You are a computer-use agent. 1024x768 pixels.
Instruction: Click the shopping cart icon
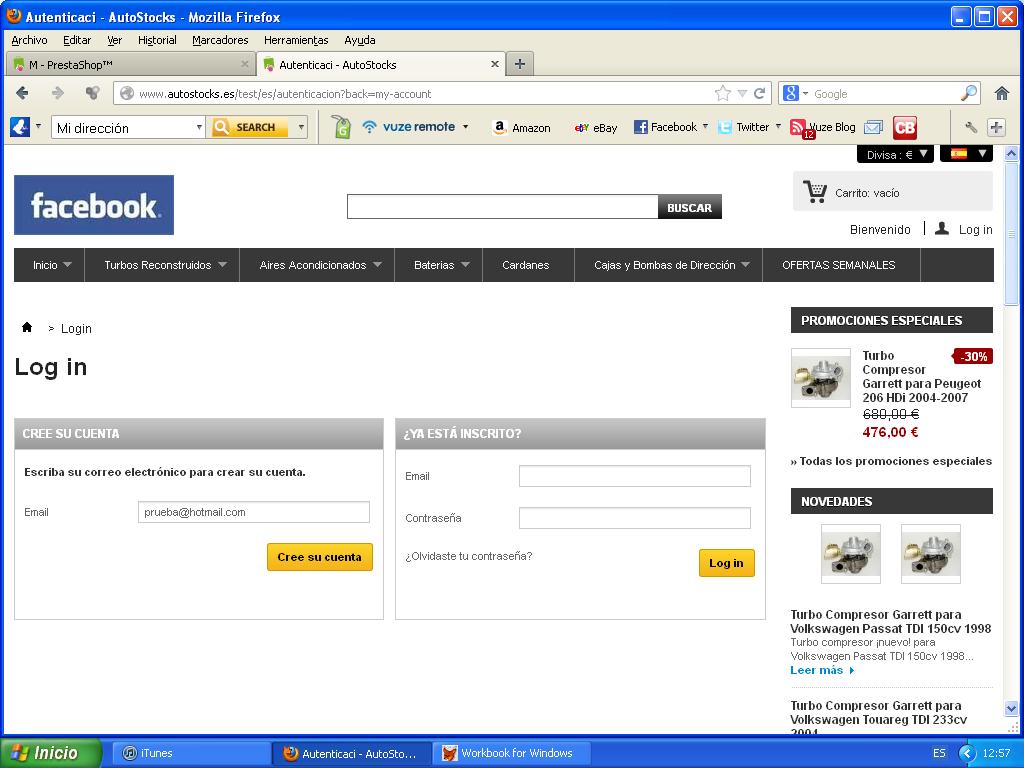pos(814,191)
